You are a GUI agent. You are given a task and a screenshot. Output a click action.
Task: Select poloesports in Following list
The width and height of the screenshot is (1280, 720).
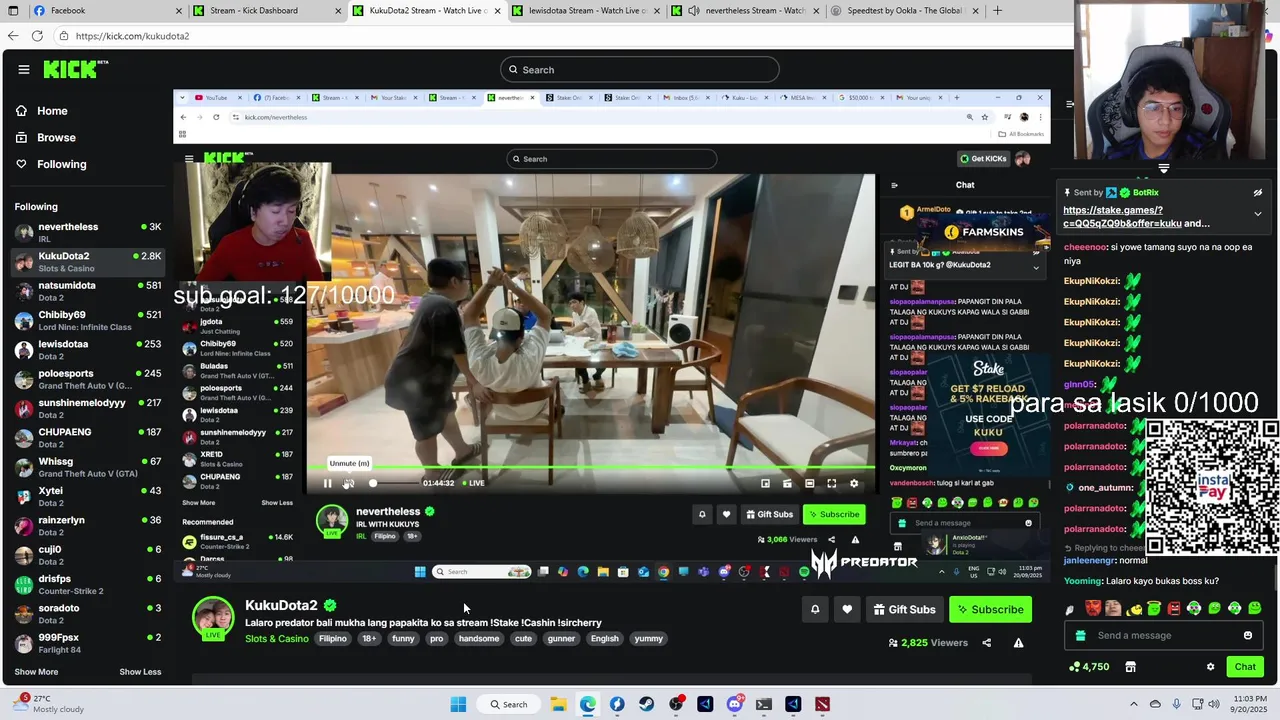tap(87, 379)
